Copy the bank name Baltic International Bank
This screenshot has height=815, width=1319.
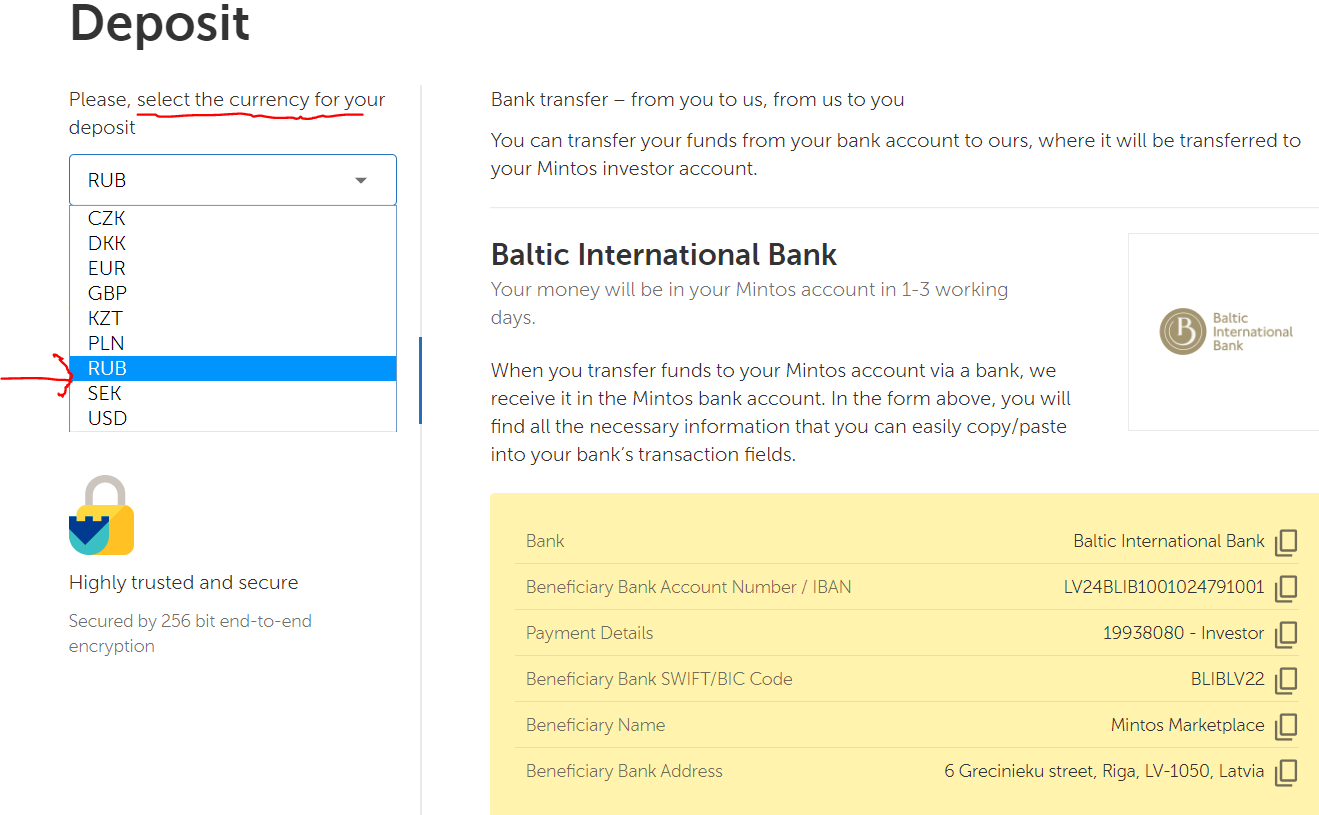(x=1286, y=542)
